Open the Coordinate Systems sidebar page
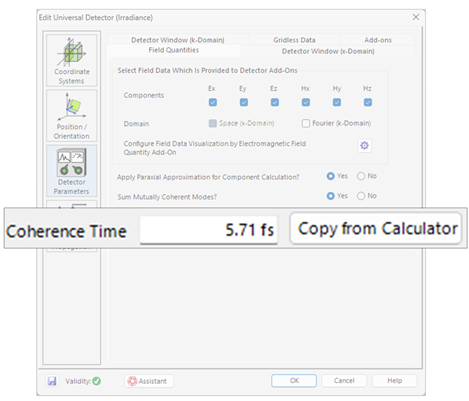469x401 pixels. 72,61
